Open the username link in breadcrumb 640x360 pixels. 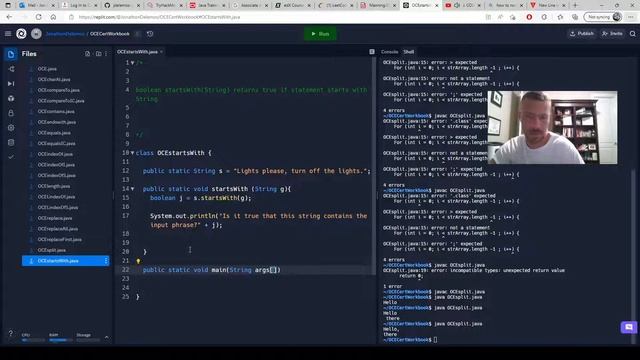(65, 34)
